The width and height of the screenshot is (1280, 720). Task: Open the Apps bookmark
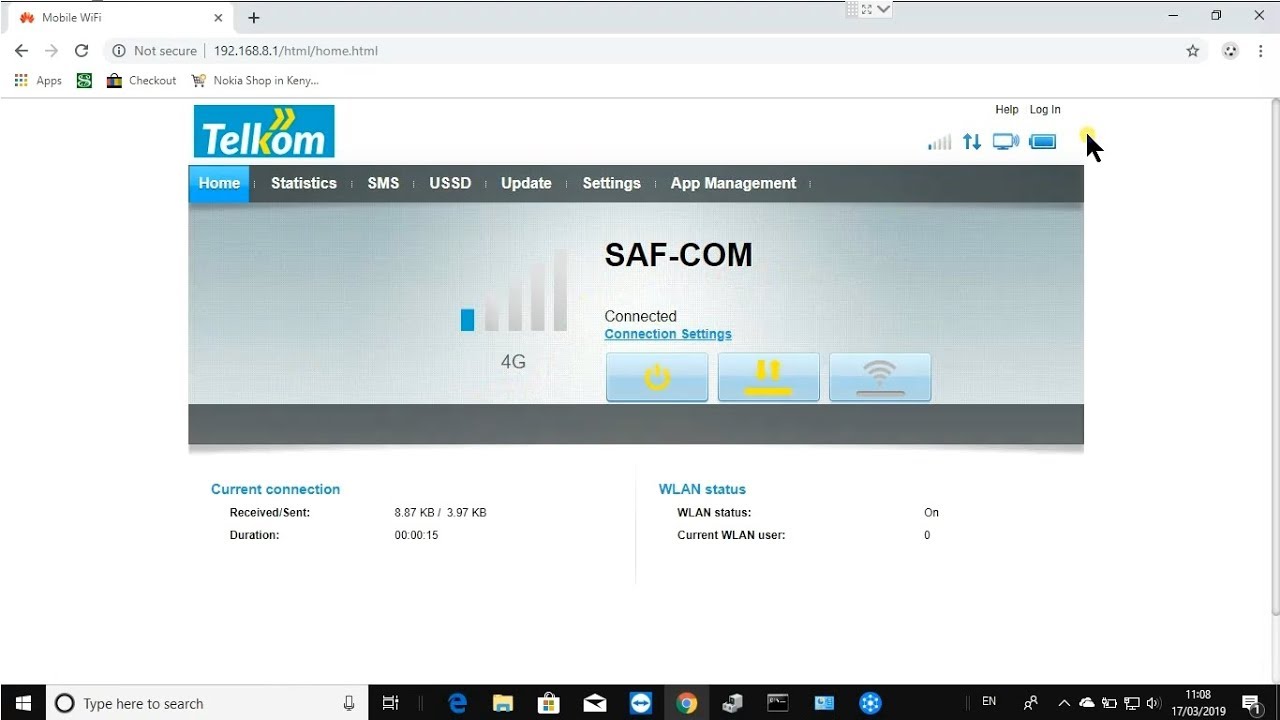point(38,81)
